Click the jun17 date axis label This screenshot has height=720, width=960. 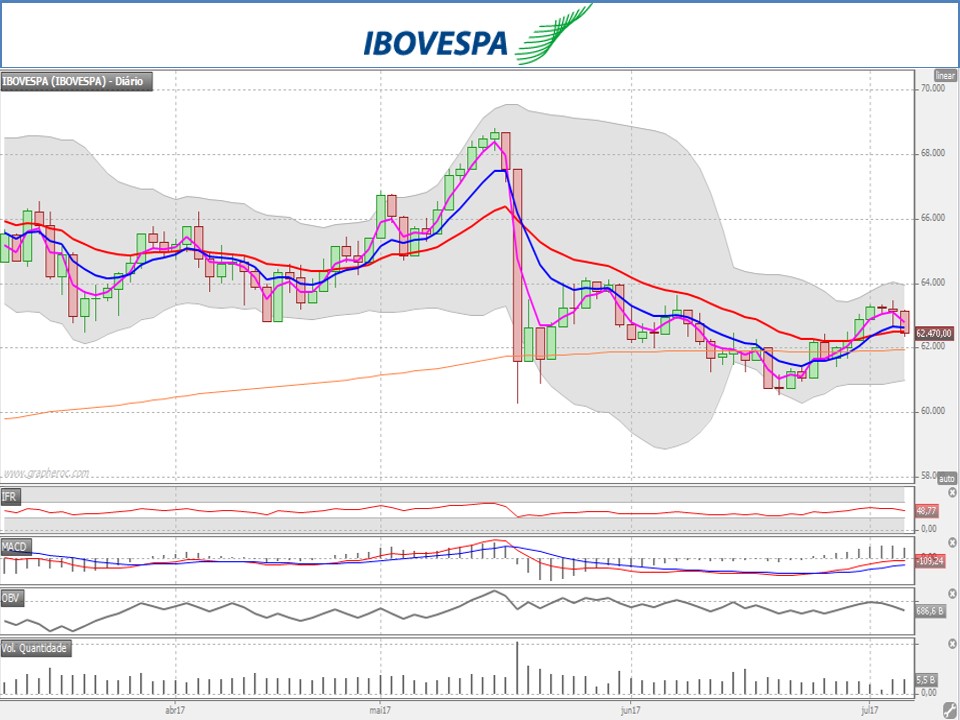pyautogui.click(x=630, y=710)
